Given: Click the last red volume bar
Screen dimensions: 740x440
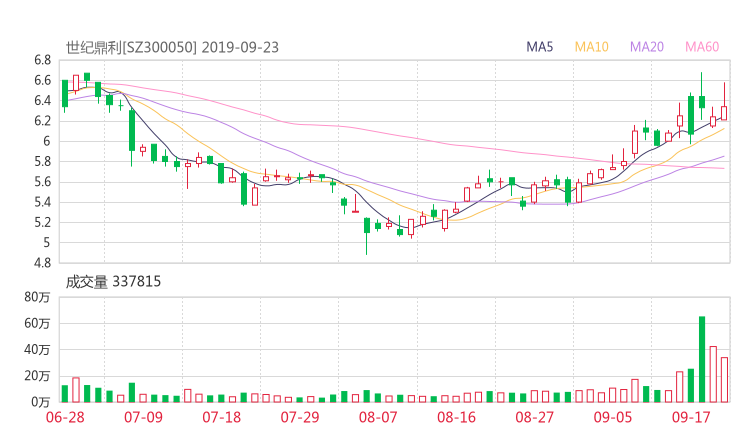Looking at the screenshot, I should tap(724, 380).
